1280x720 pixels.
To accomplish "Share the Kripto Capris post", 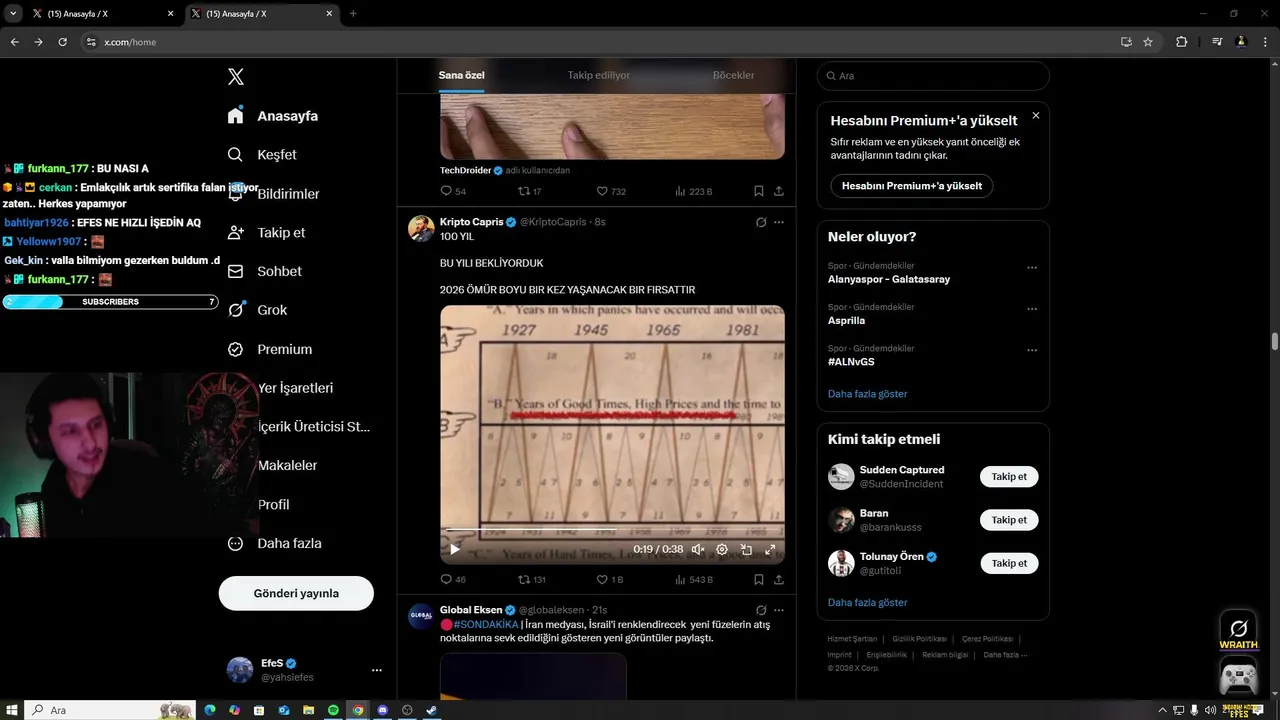I will click(779, 579).
